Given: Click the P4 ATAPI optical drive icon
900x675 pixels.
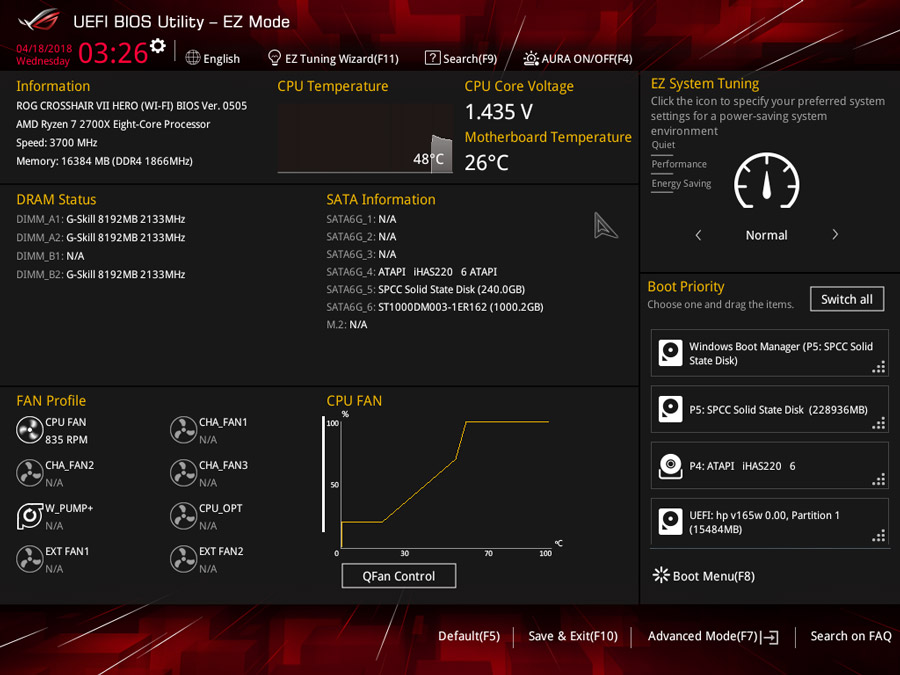Looking at the screenshot, I should click(670, 465).
